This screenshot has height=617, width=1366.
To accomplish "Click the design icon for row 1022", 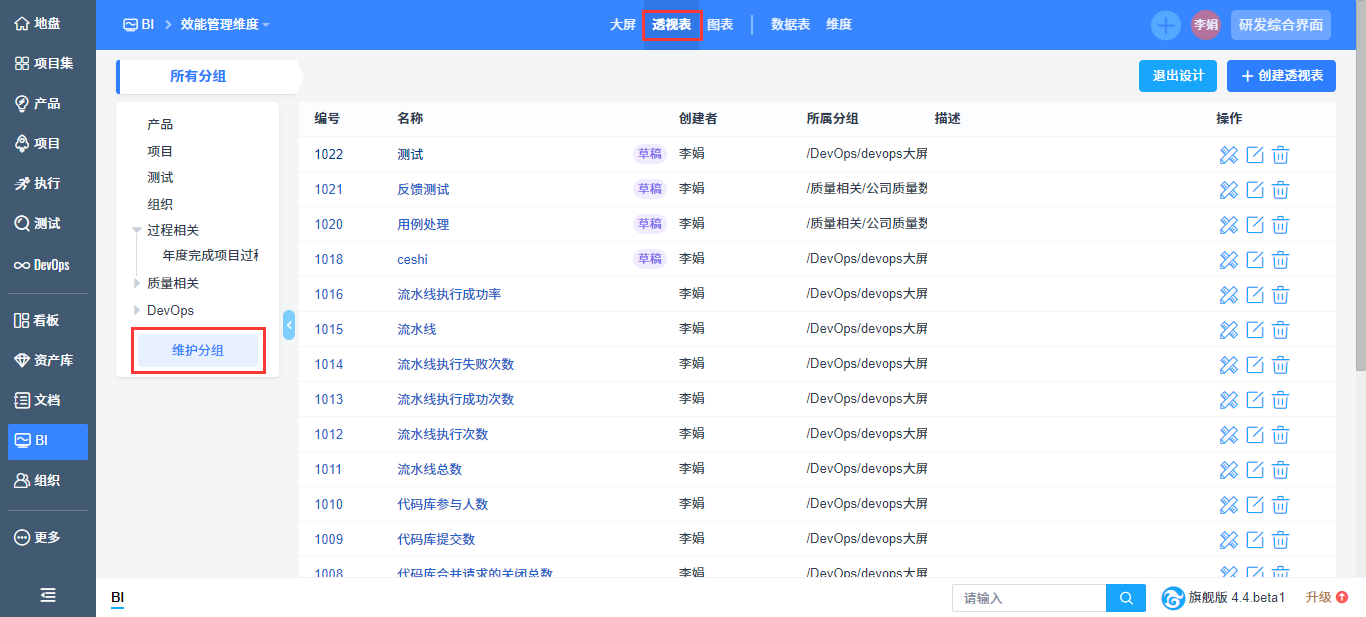I will [x=1229, y=154].
